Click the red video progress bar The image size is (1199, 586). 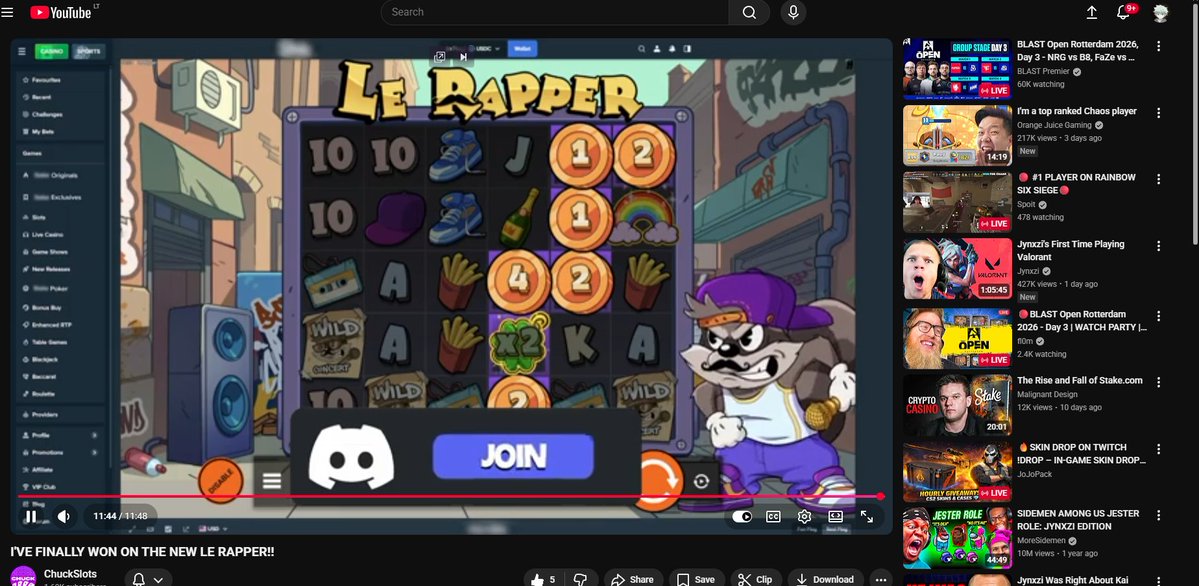coord(448,496)
